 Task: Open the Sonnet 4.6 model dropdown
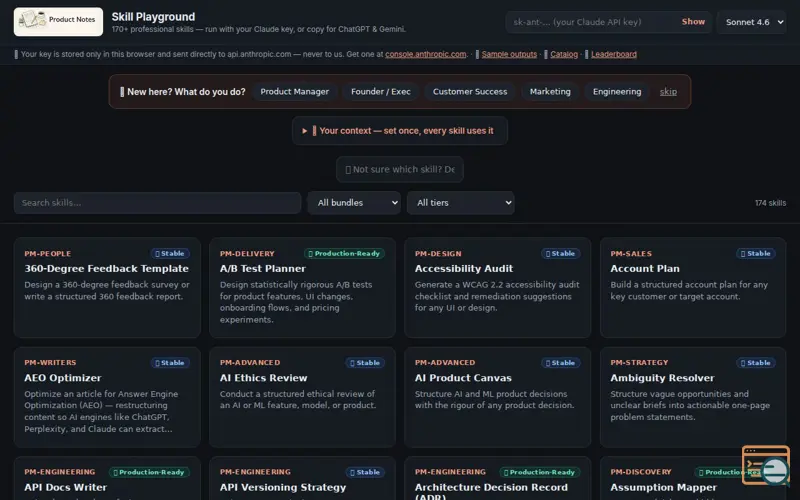[x=752, y=22]
